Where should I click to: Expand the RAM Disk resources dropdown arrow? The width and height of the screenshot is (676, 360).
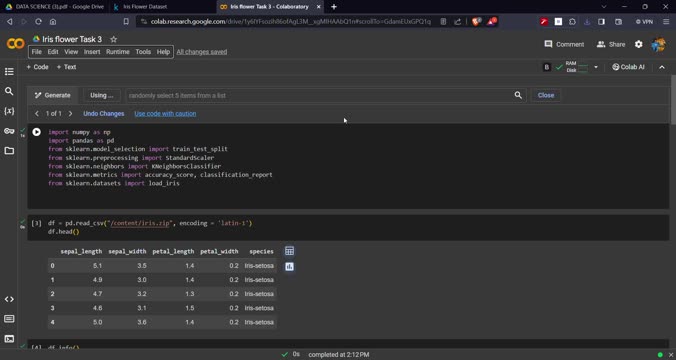[x=596, y=67]
